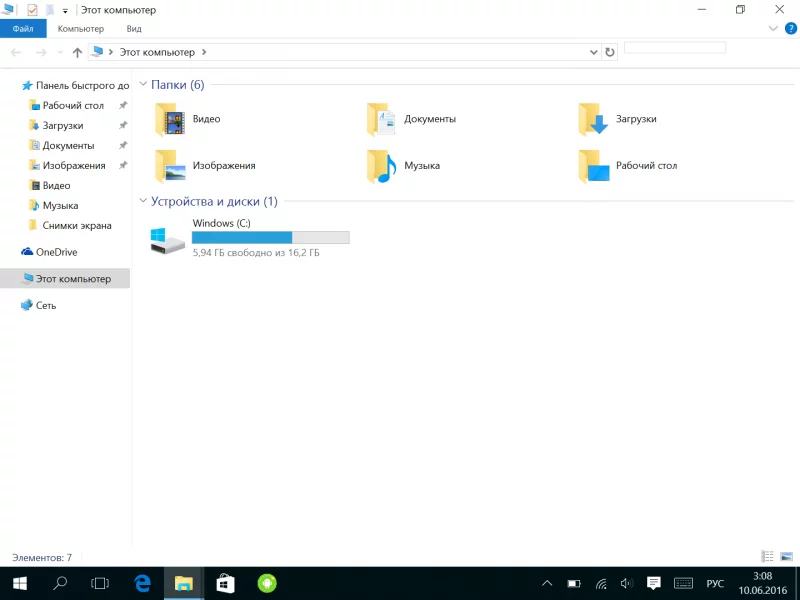
Task: Collapse the Устройства и диски (1) group
Action: click(x=143, y=201)
